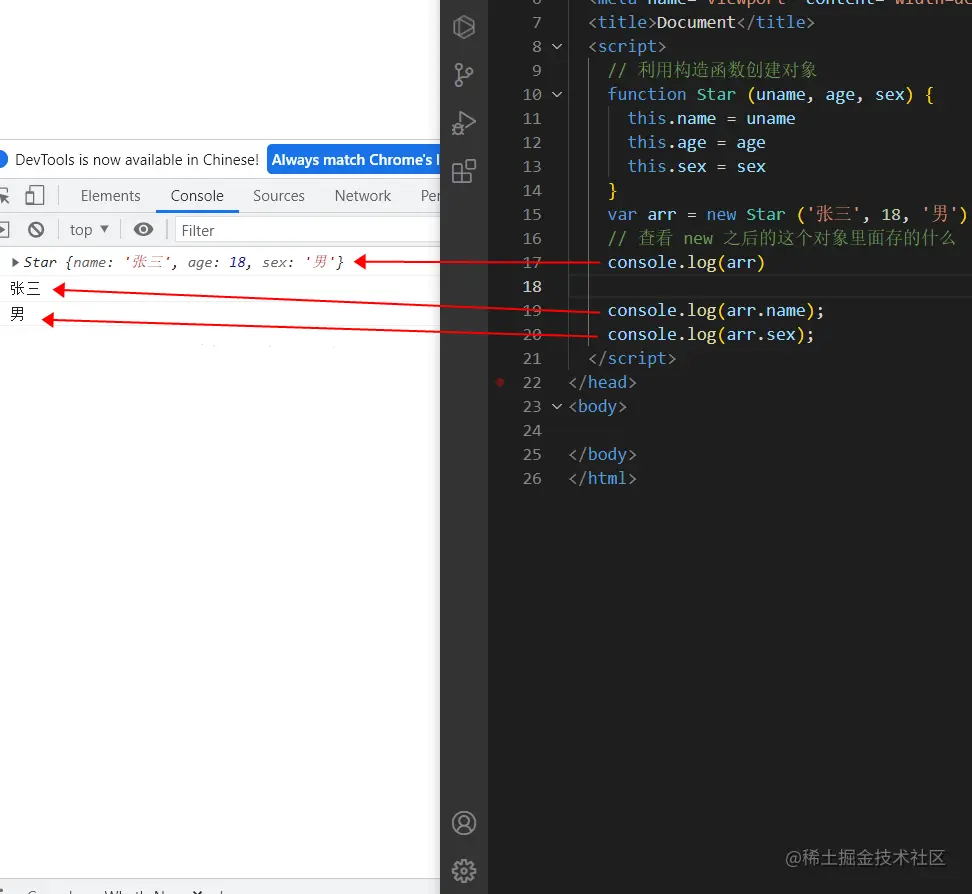Expand the logged Star object in console
972x894 pixels.
pyautogui.click(x=15, y=262)
